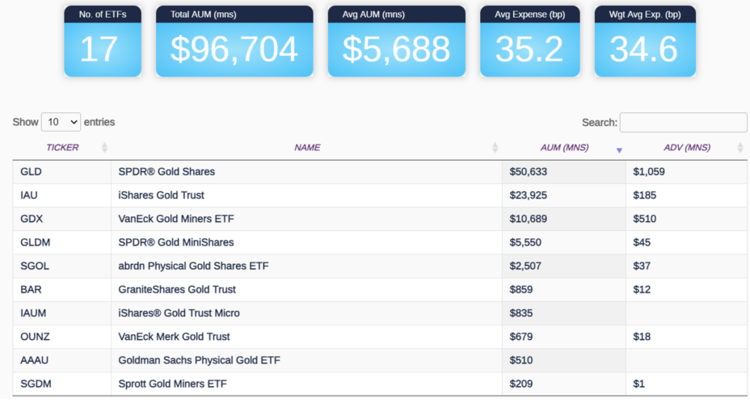Click the Avg Expense (bp) card

[x=530, y=41]
